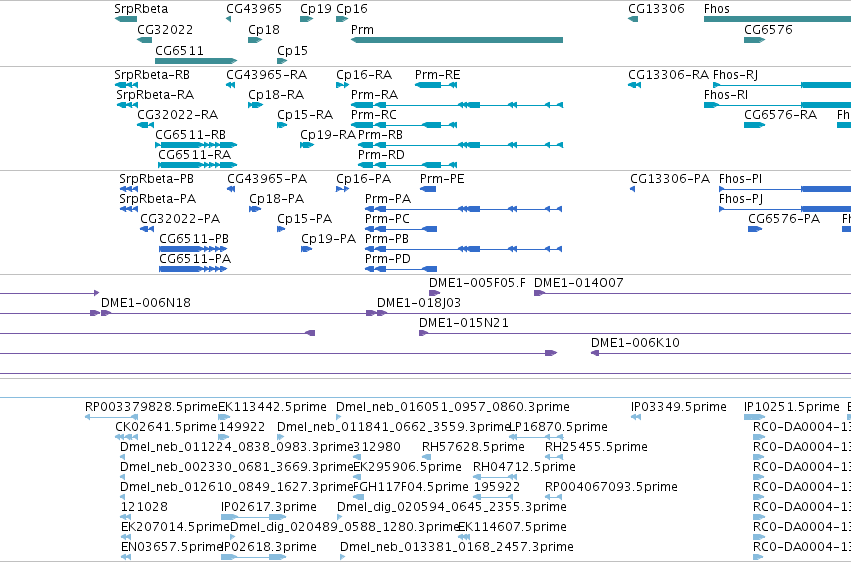Select transcript Fhos-RI

pos(726,94)
